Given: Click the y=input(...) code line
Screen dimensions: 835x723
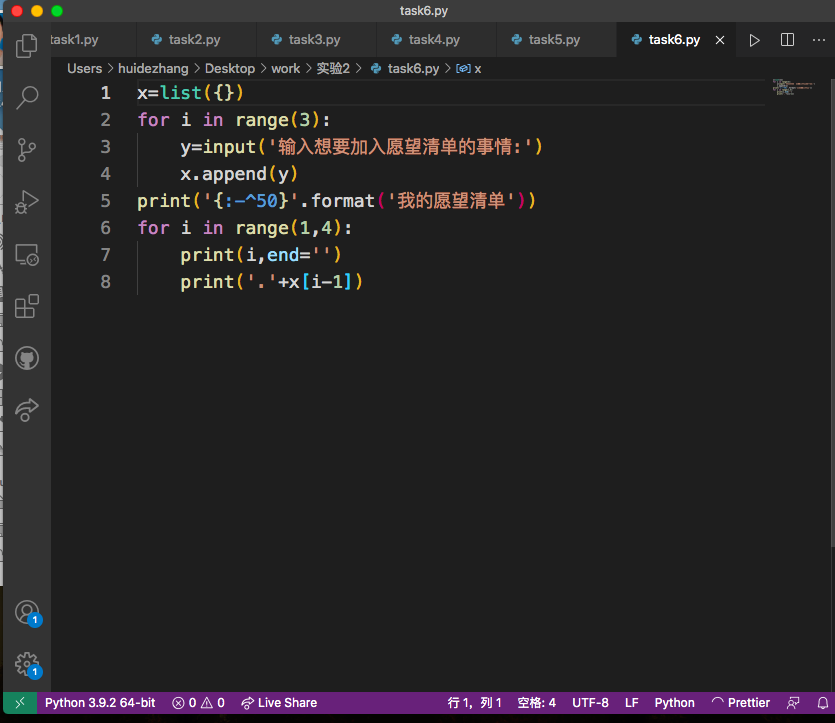Looking at the screenshot, I should click(361, 147).
